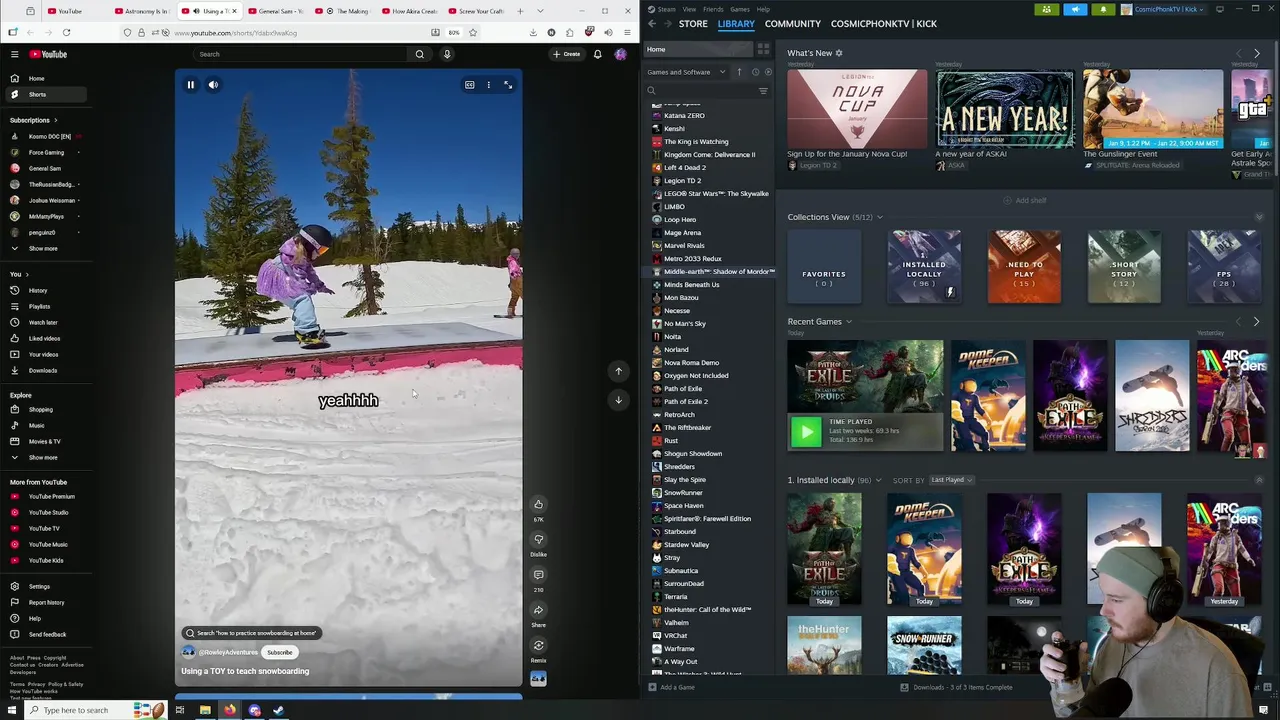This screenshot has width=1280, height=720.
Task: Open the Steam COMMUNITY tab
Action: 792,23
